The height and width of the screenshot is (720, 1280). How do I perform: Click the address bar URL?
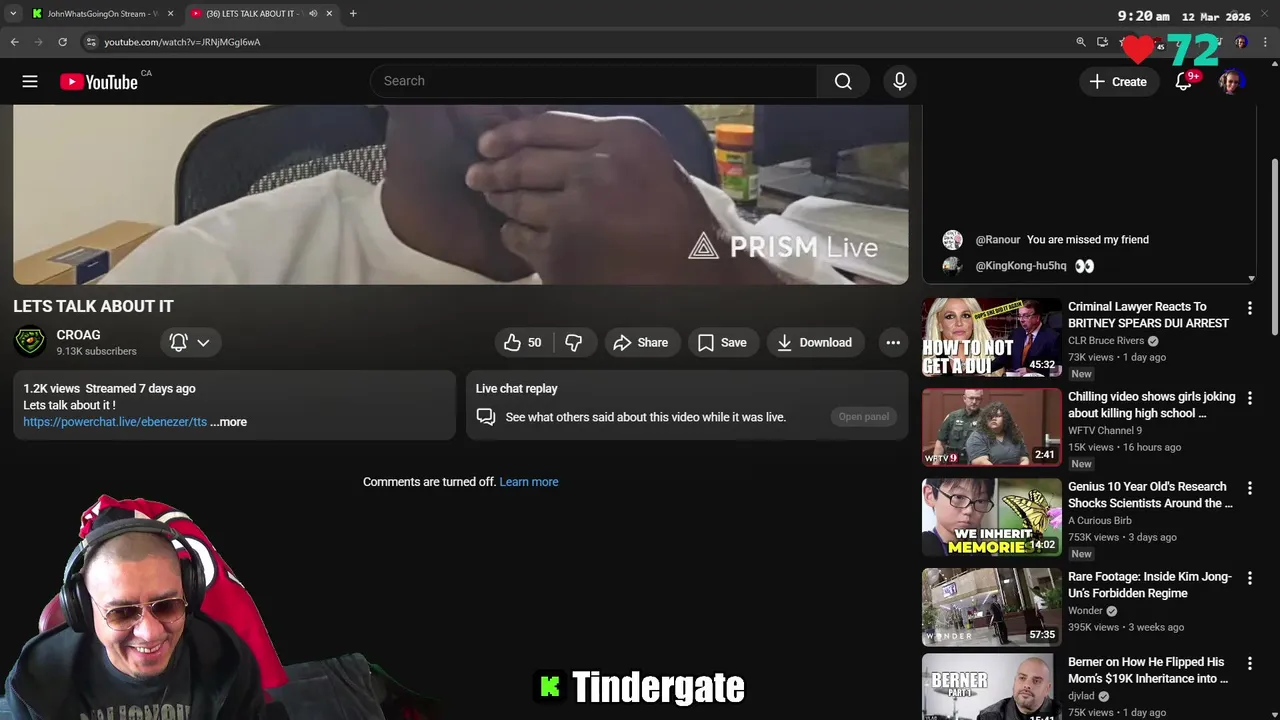(182, 42)
